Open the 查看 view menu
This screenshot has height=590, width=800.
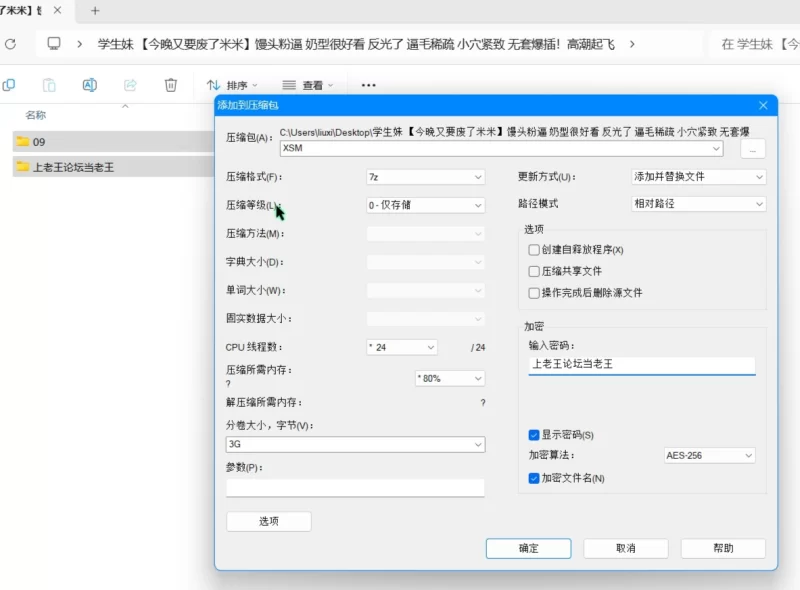coord(308,85)
